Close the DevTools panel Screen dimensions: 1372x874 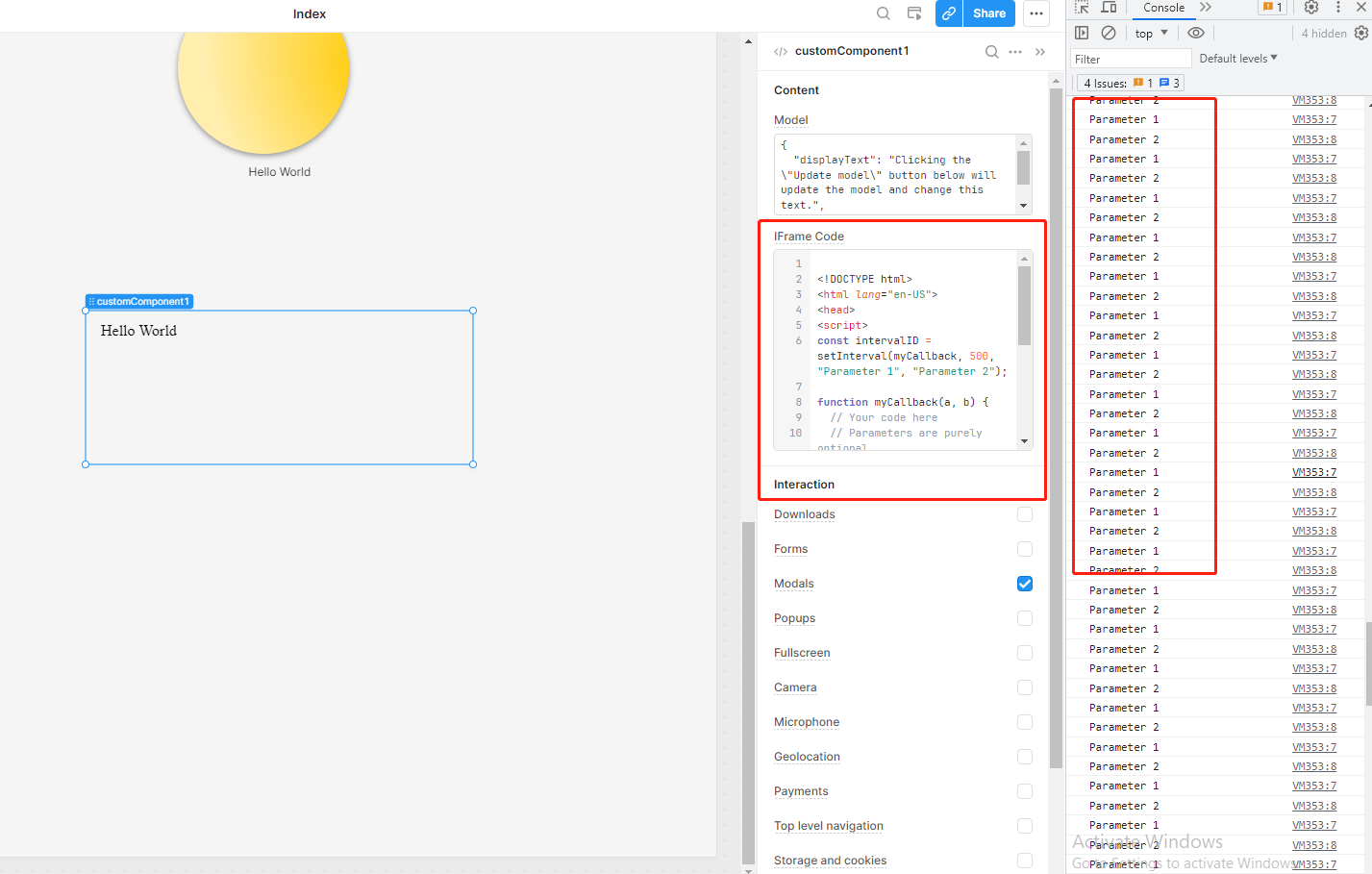click(1361, 8)
